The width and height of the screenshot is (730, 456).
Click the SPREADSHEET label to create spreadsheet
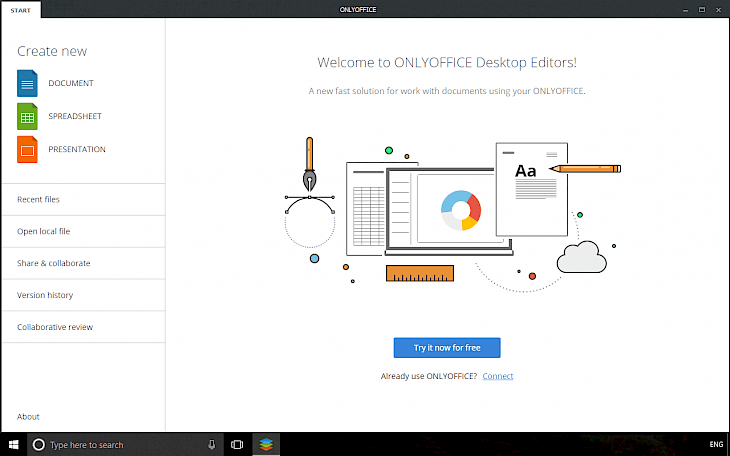point(75,116)
